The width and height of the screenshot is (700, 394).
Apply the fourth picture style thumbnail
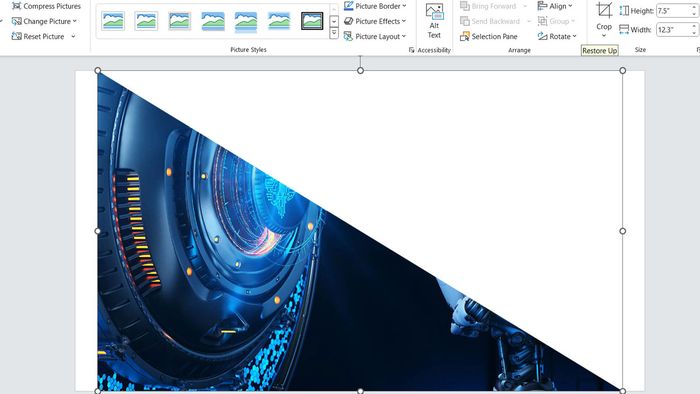coord(213,21)
